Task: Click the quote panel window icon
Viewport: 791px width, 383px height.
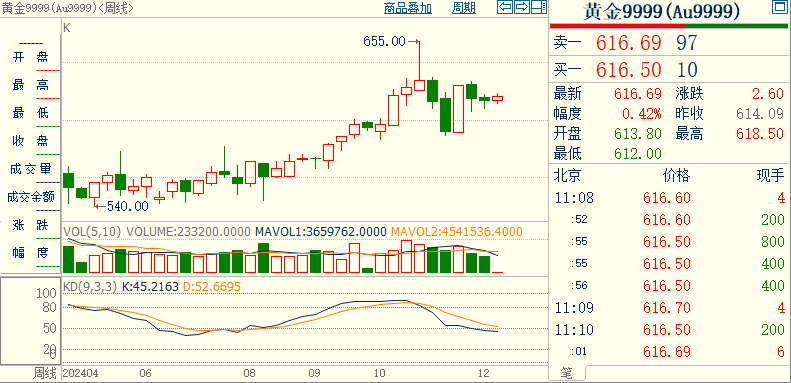Action: click(779, 7)
